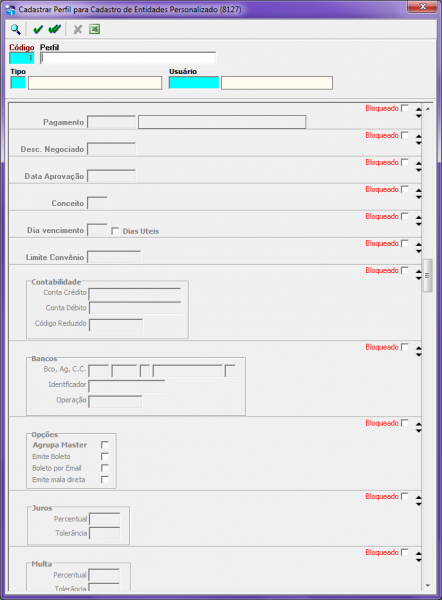This screenshot has width=442, height=600.
Task: Check Bloqueado for Multa section
Action: pos(404,552)
